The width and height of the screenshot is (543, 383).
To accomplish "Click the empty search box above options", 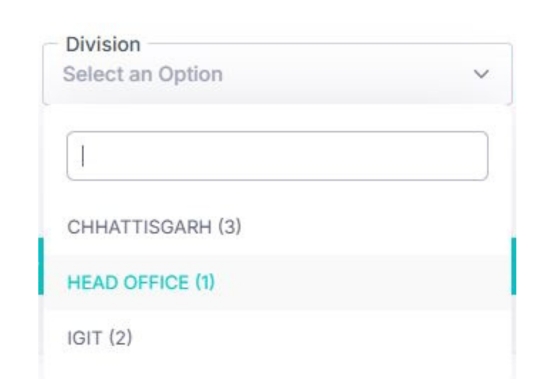I will click(x=277, y=156).
